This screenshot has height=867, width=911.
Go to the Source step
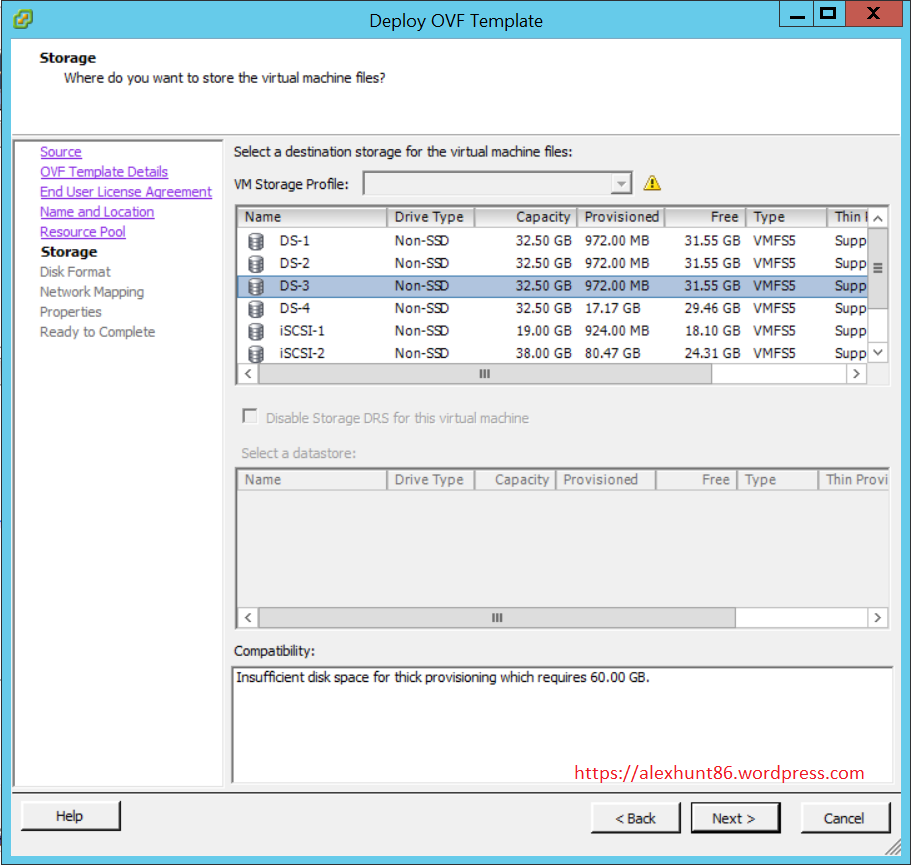tap(61, 152)
